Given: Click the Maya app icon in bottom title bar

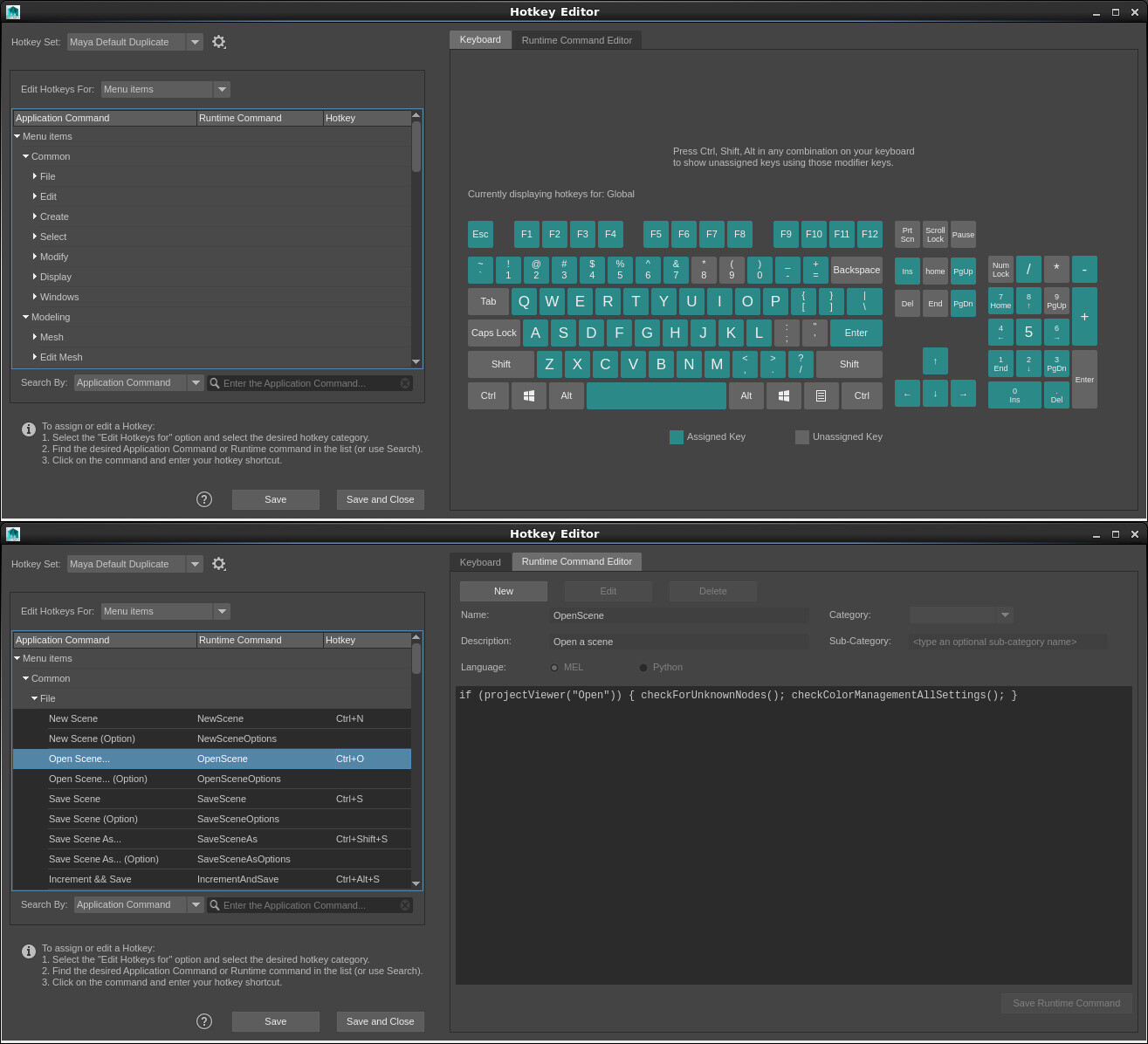Looking at the screenshot, I should click(13, 533).
